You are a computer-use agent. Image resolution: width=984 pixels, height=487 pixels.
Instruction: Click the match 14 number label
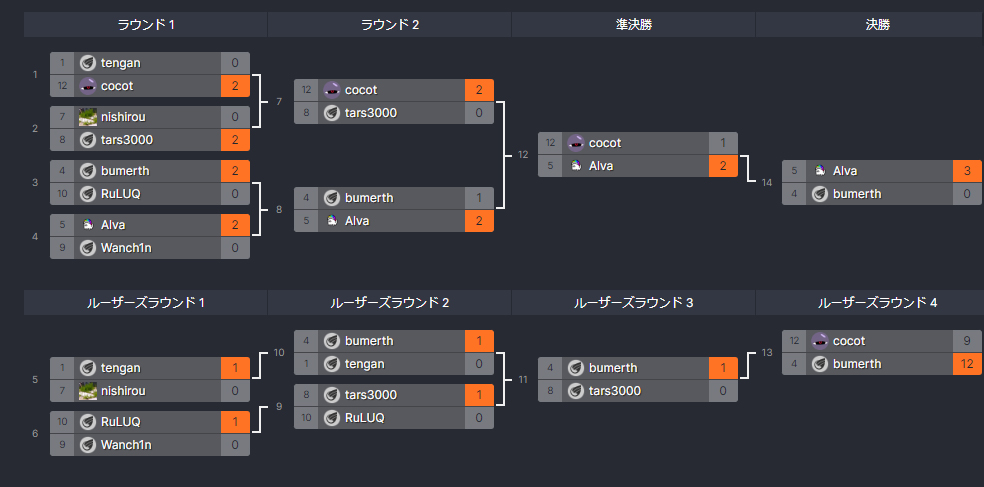pos(766,183)
